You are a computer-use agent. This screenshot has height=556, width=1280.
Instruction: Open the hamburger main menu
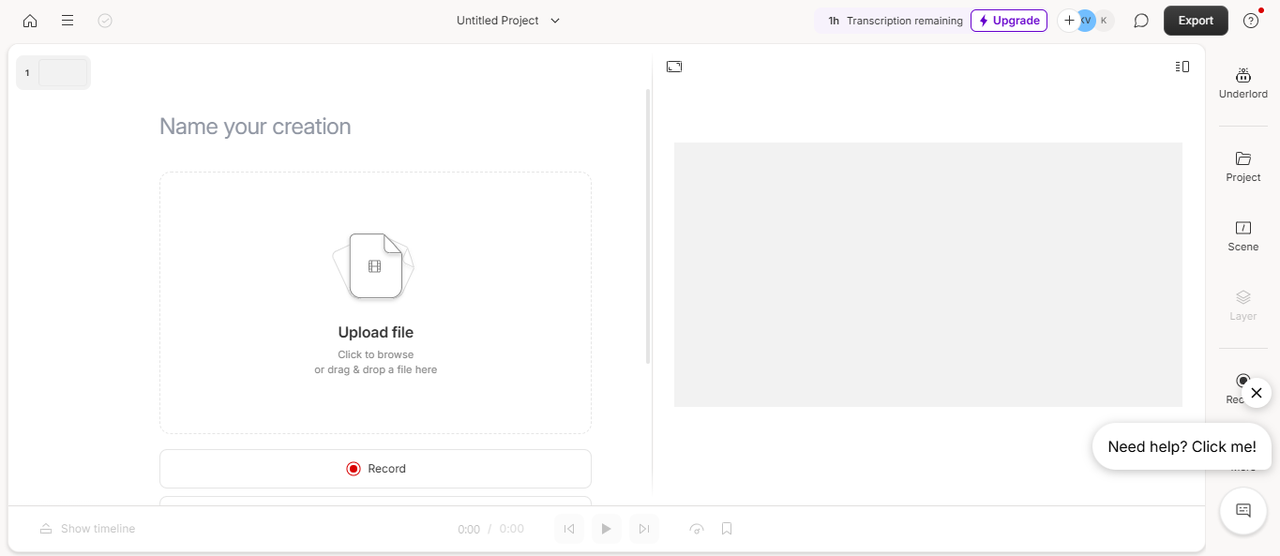click(67, 21)
